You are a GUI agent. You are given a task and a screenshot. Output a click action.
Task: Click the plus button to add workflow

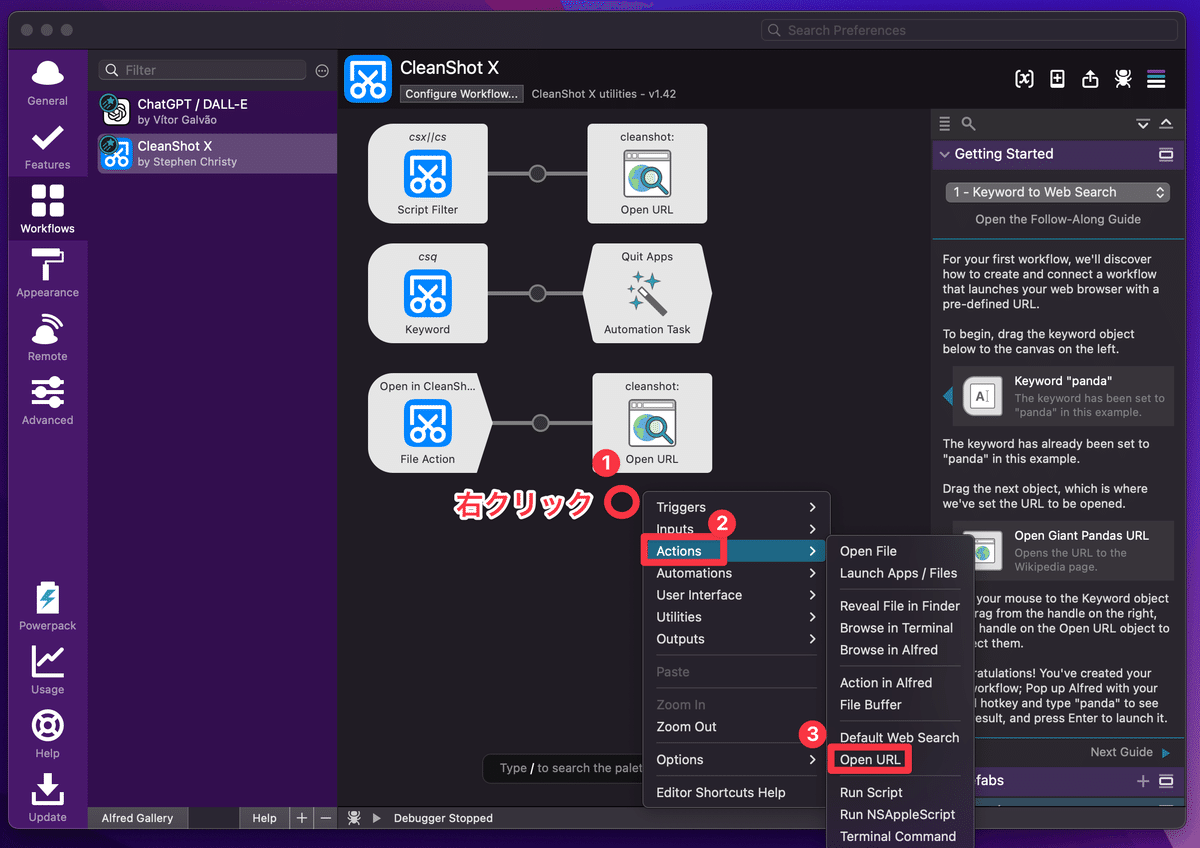click(x=302, y=818)
